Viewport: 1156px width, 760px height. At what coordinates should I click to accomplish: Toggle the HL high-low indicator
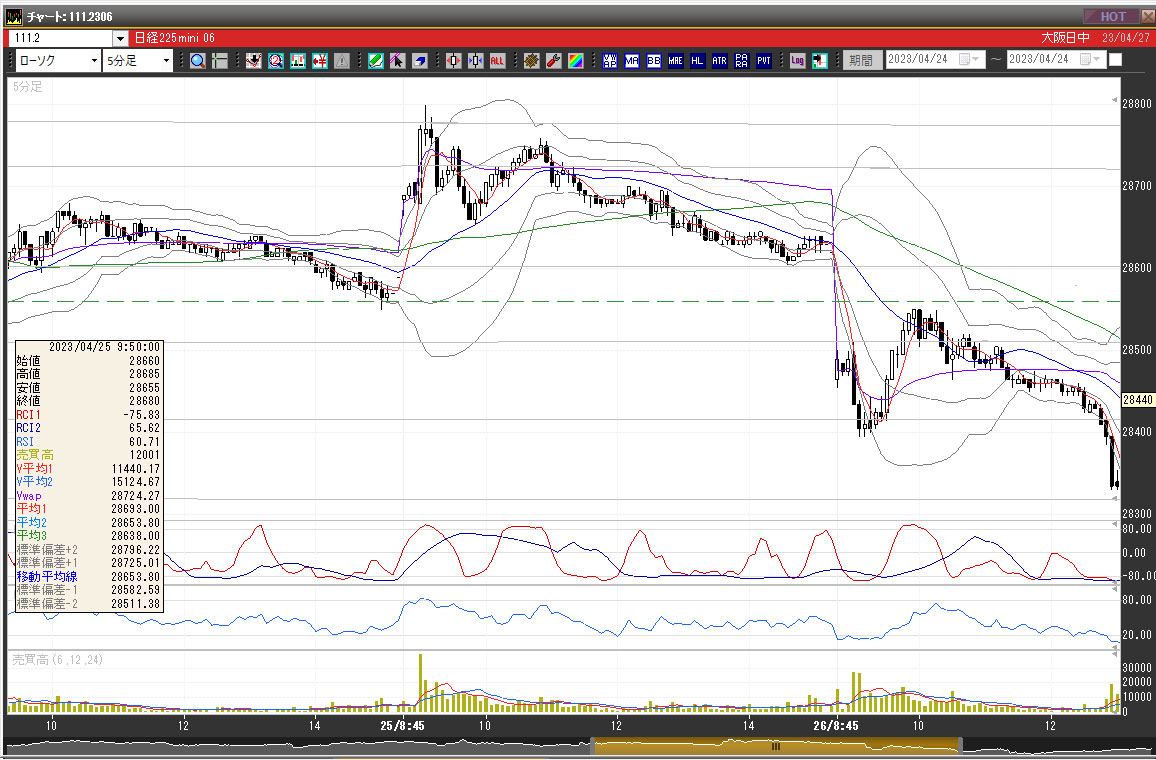[x=697, y=61]
